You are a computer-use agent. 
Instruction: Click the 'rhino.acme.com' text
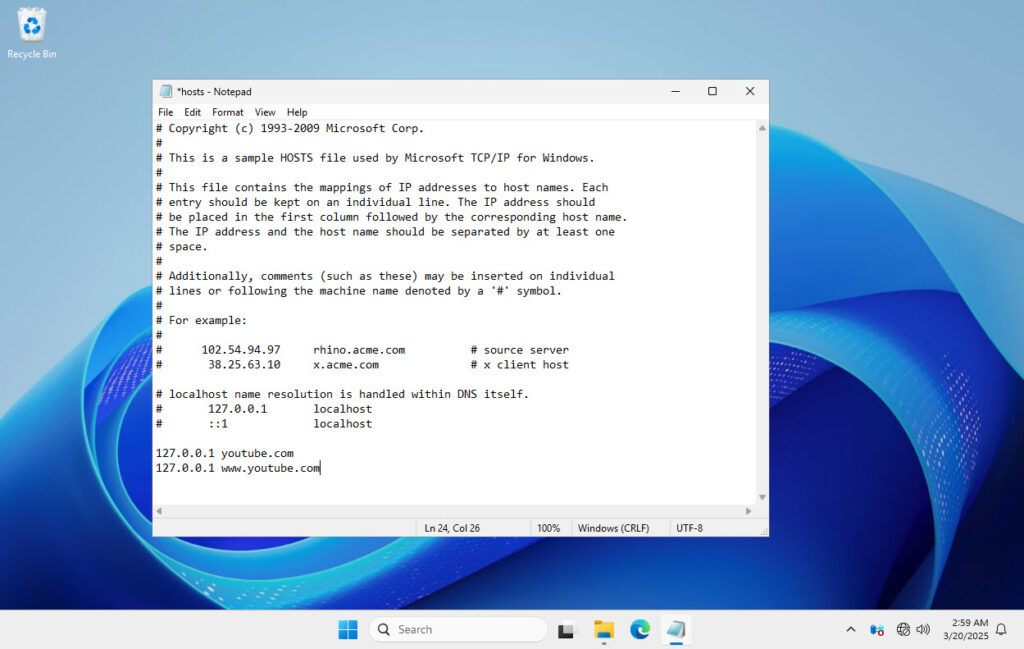[359, 350]
